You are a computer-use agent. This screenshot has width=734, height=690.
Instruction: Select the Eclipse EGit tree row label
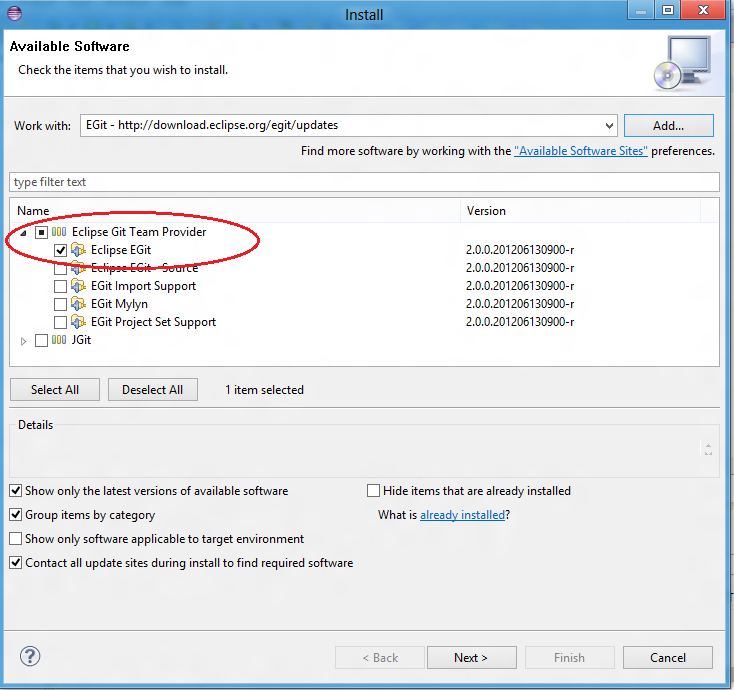click(x=121, y=250)
